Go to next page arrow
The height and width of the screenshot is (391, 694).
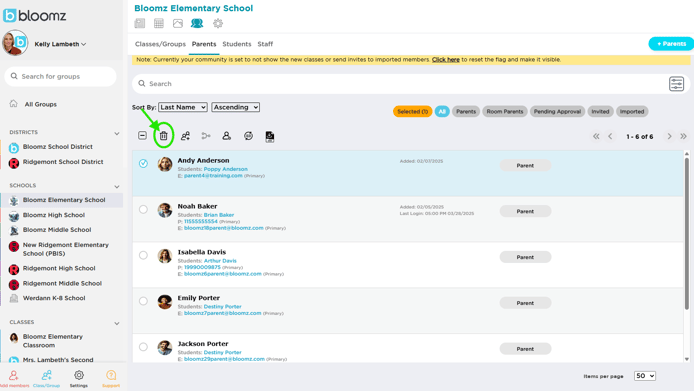click(669, 136)
